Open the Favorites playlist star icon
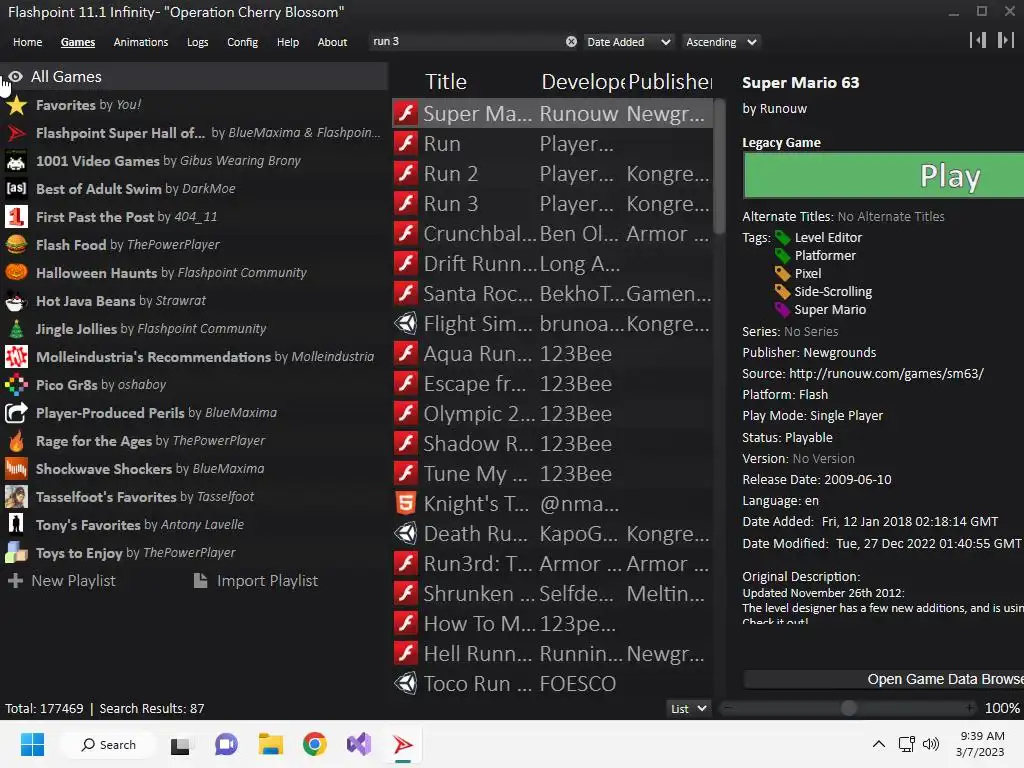Screen dimensions: 1024x768 (16, 105)
